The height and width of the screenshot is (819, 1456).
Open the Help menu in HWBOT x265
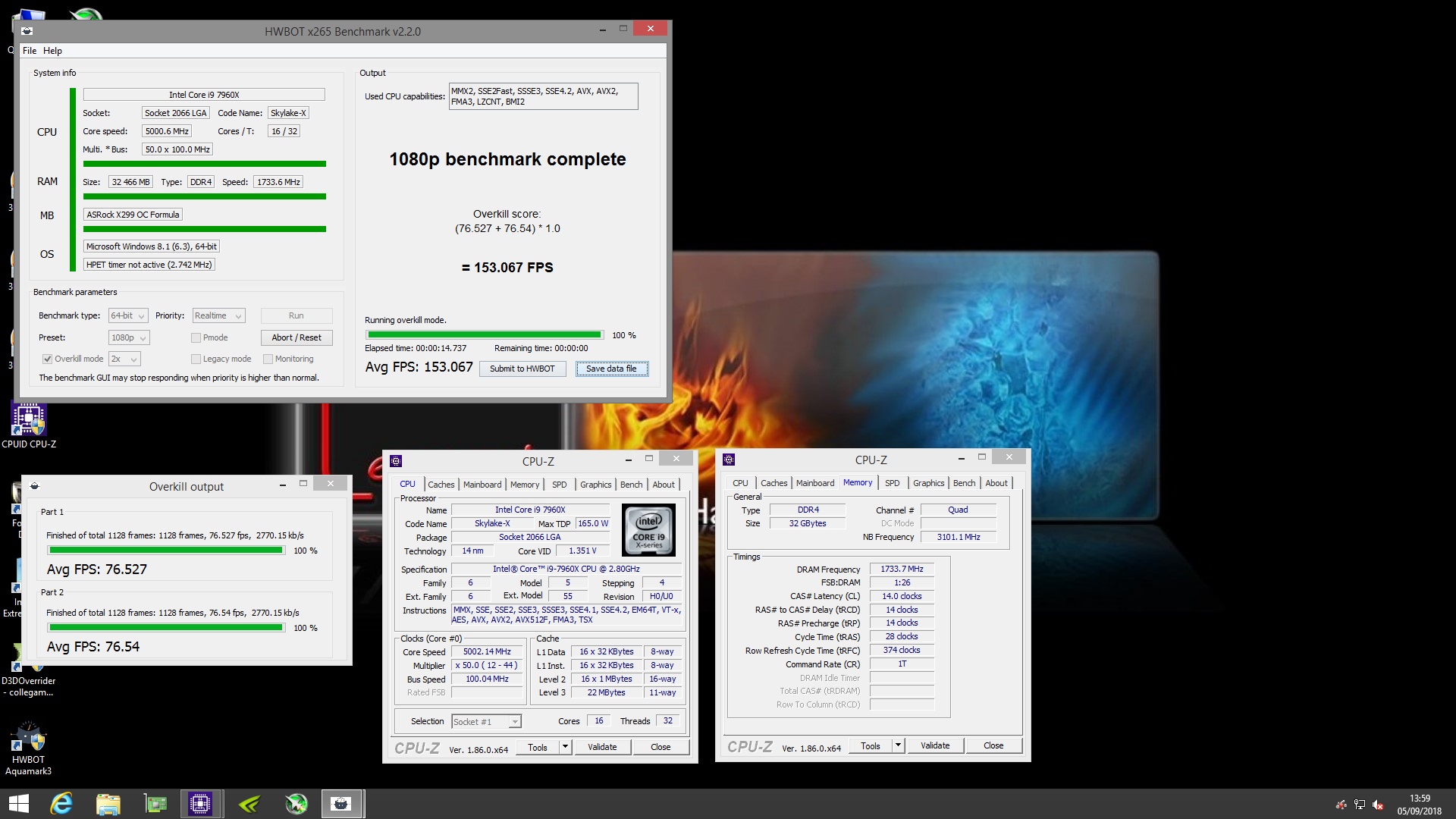pos(52,51)
